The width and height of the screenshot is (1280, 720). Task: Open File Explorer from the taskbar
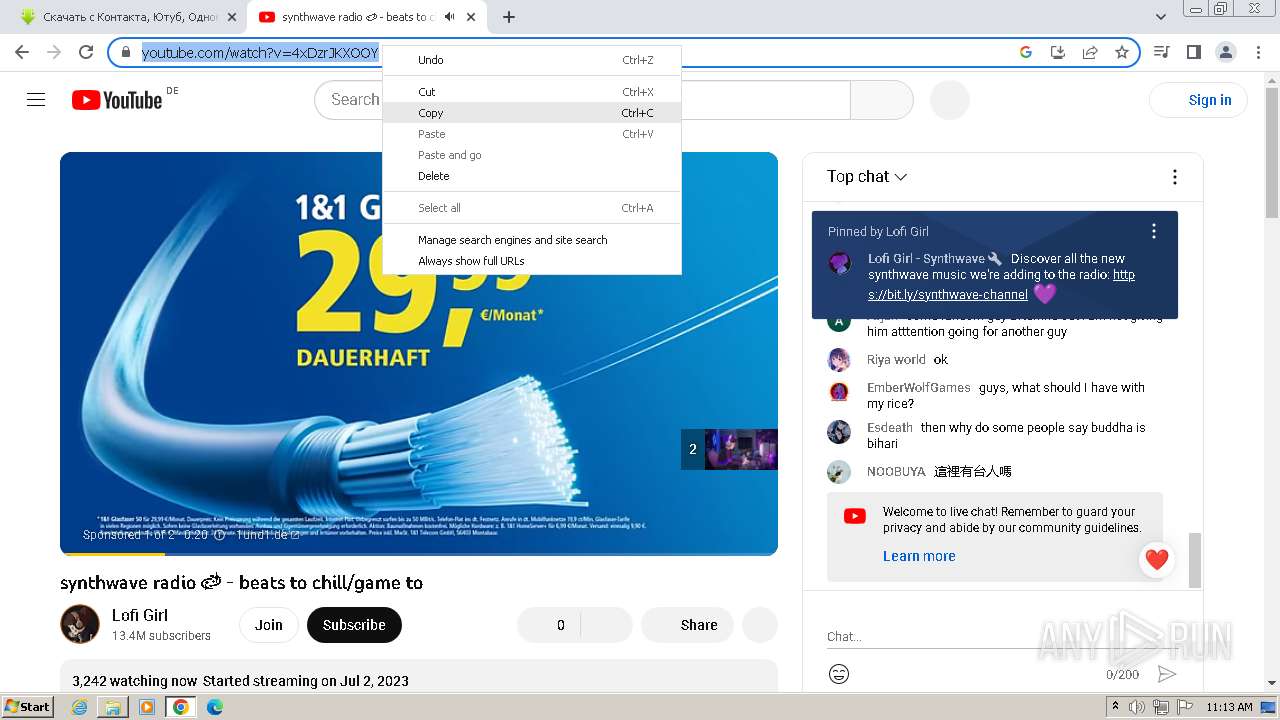click(113, 707)
